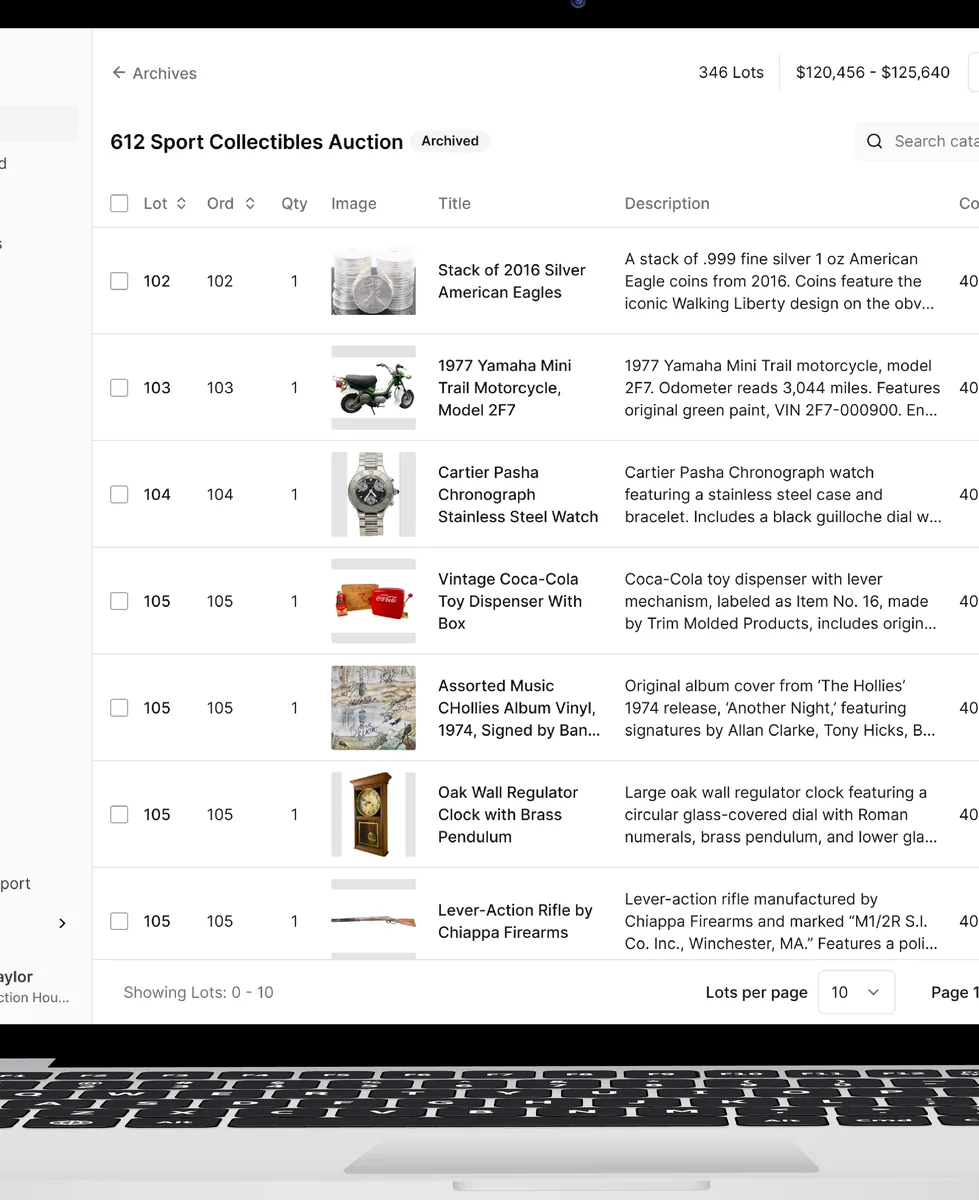Click description of large oak regulator clock
Screen dimensions: 979x1200
click(x=781, y=814)
